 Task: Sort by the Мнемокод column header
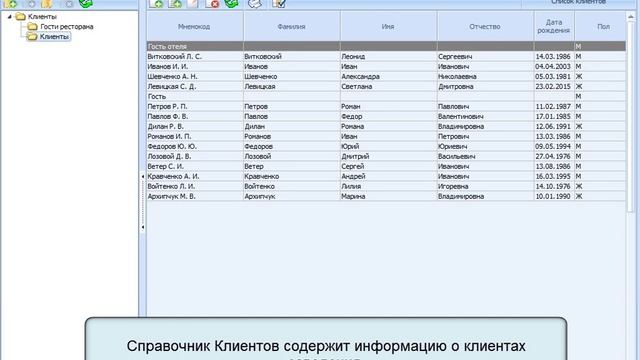click(195, 26)
